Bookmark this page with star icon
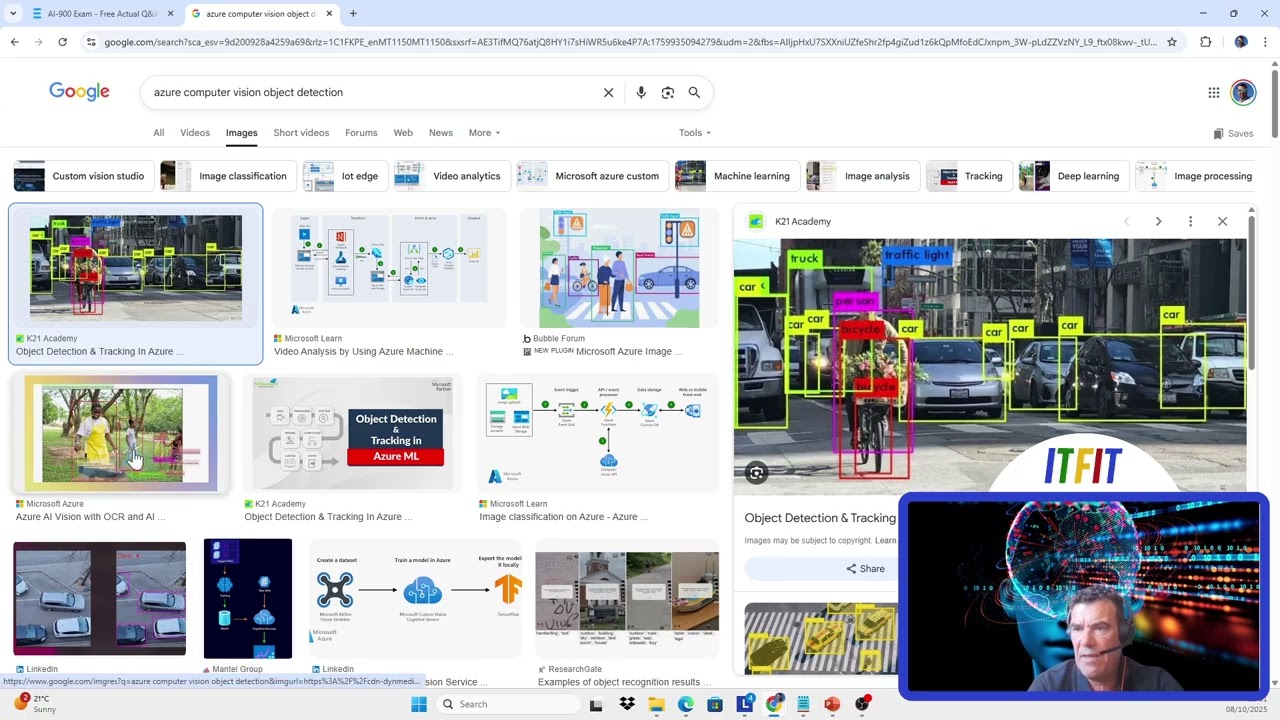This screenshot has width=1280, height=720. pyautogui.click(x=1172, y=42)
